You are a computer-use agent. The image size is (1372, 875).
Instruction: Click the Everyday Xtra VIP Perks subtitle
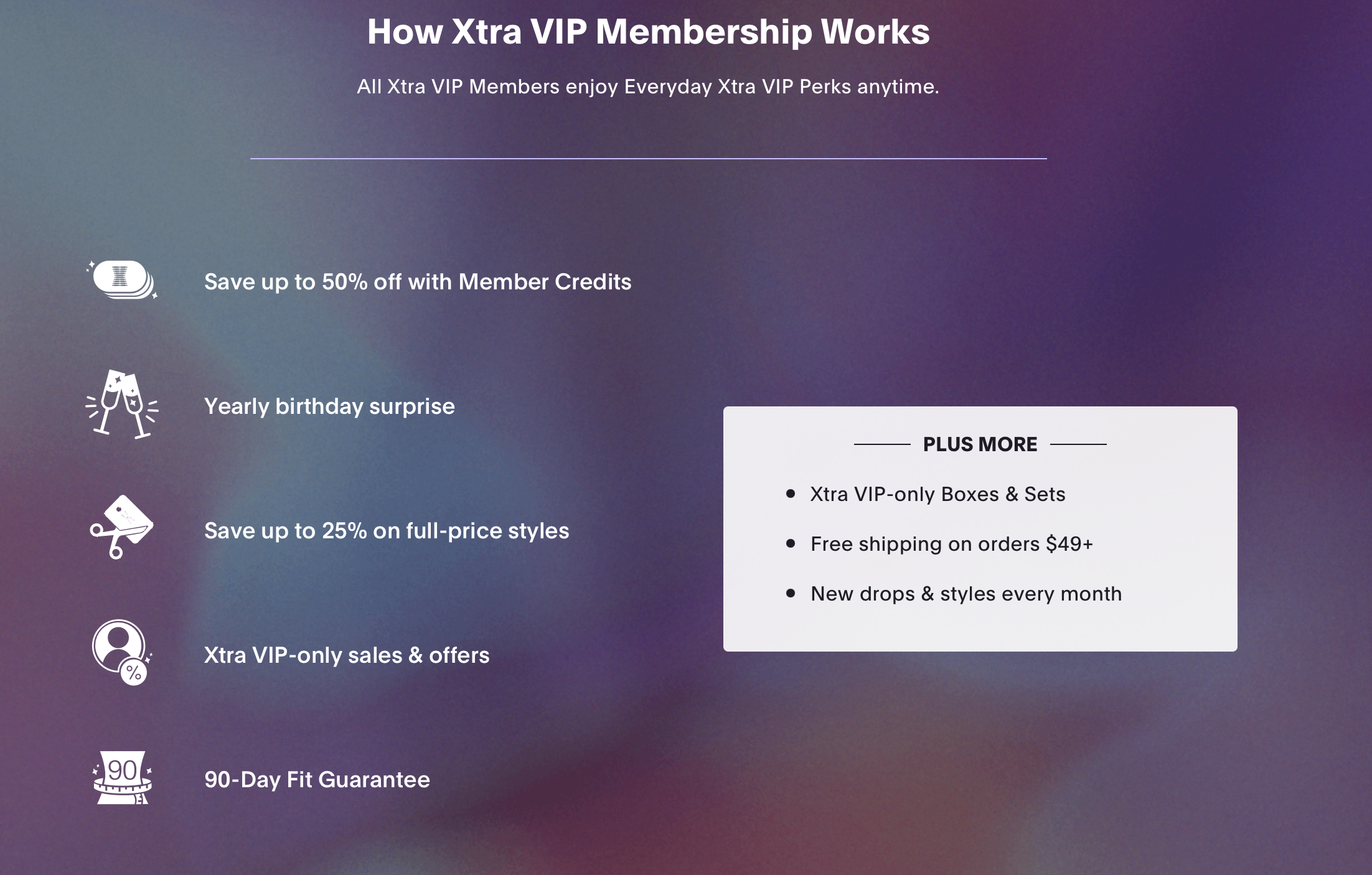tap(648, 87)
